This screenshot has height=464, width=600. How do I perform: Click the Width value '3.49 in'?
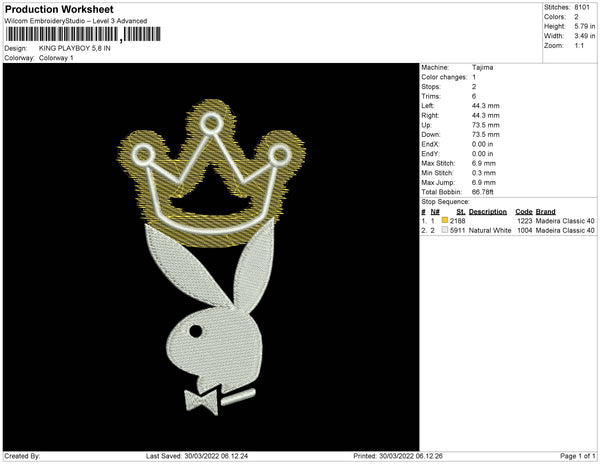(585, 36)
